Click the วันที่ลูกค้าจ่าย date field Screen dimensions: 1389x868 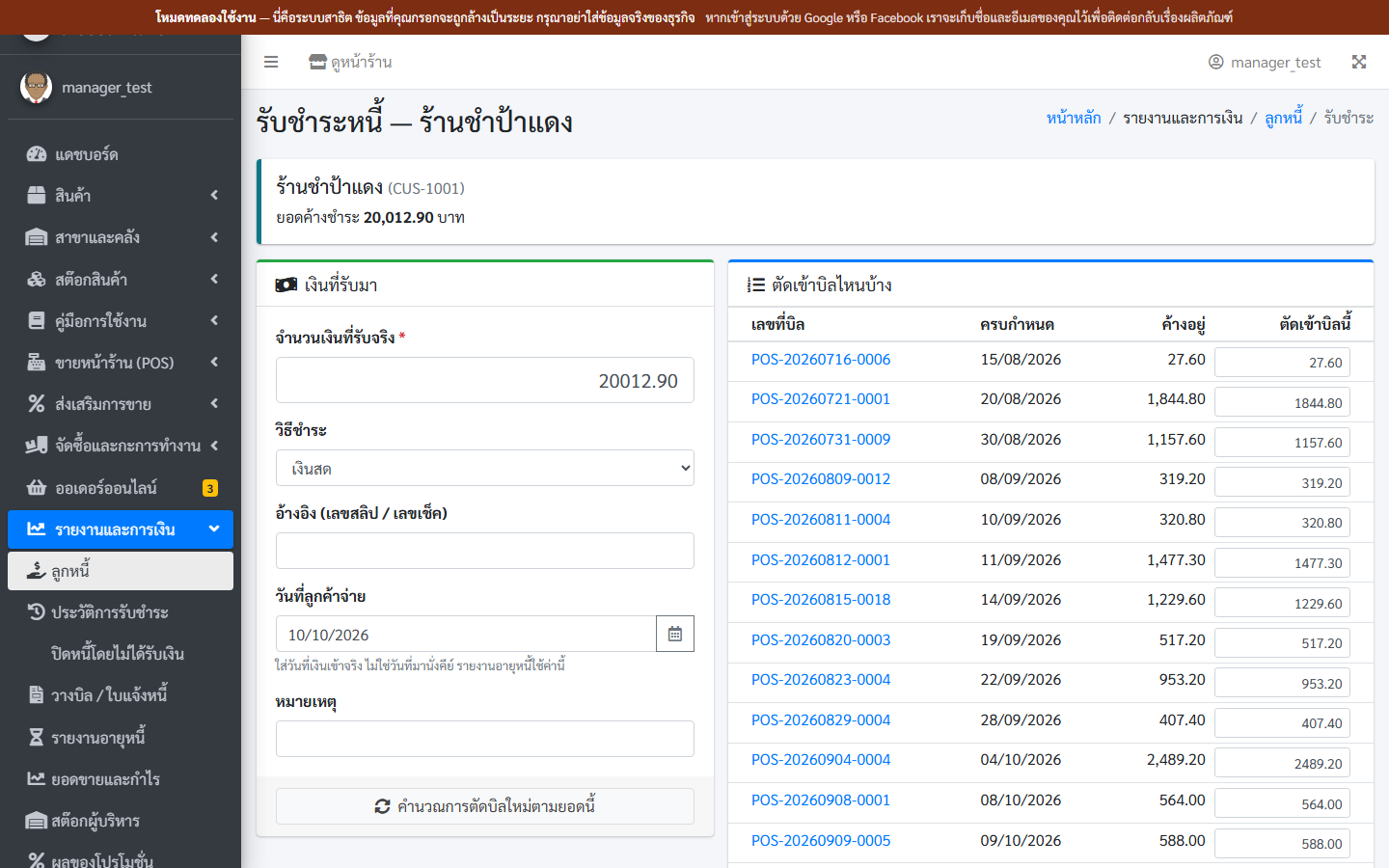pos(466,634)
